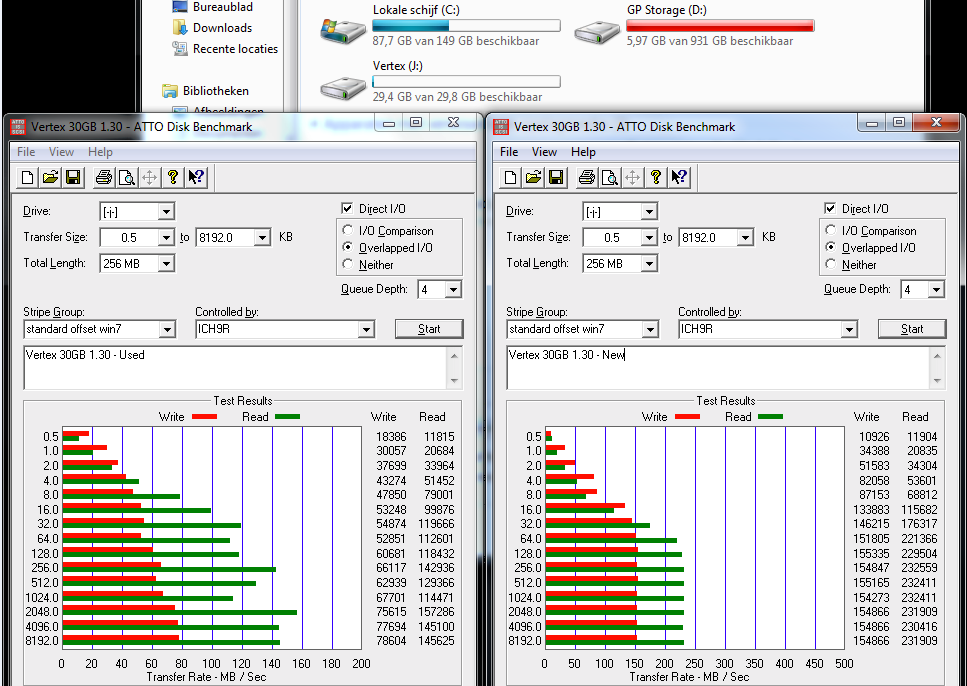The image size is (967, 686).
Task: Click the Bureaublad icon in Explorer sidebar
Action: [179, 7]
